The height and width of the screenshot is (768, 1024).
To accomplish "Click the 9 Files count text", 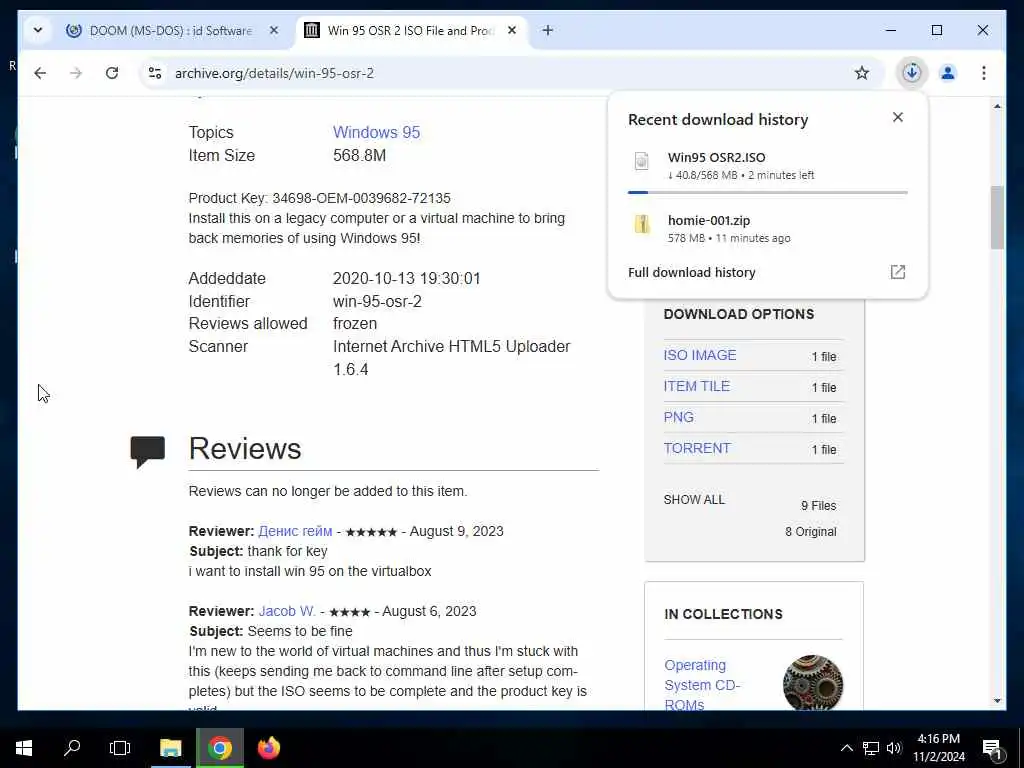I will point(818,505).
